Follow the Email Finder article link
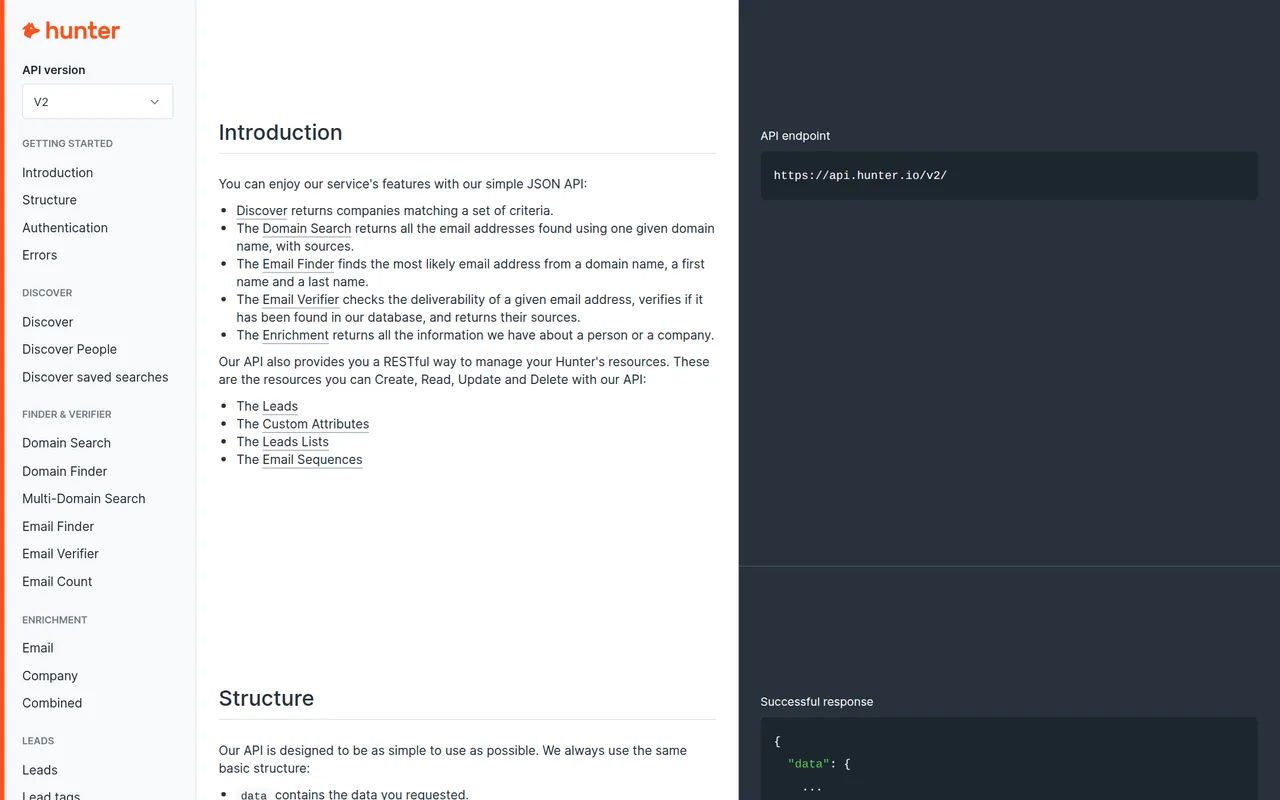1280x800 pixels. [298, 264]
